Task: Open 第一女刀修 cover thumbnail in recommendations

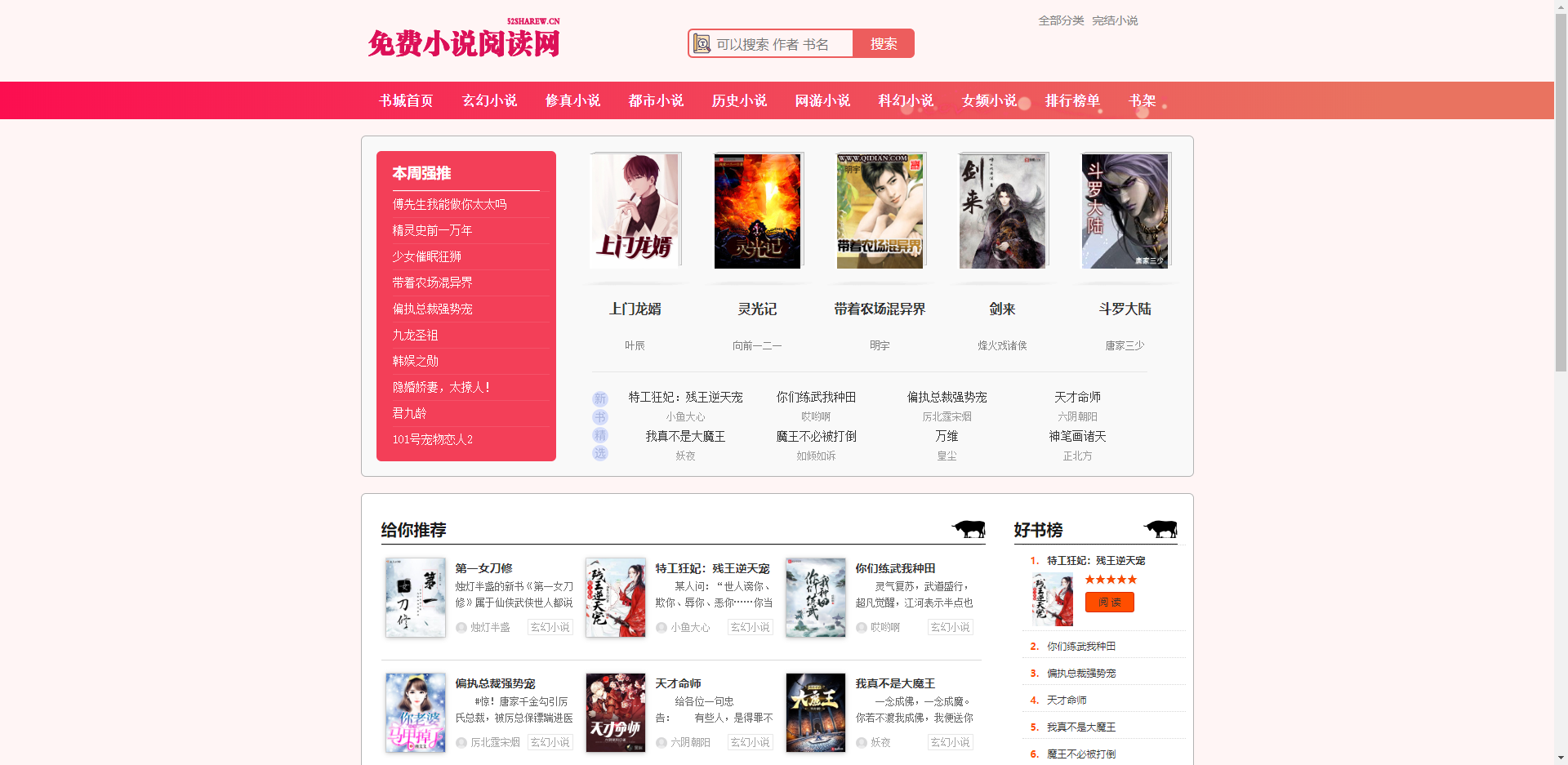Action: coord(416,598)
